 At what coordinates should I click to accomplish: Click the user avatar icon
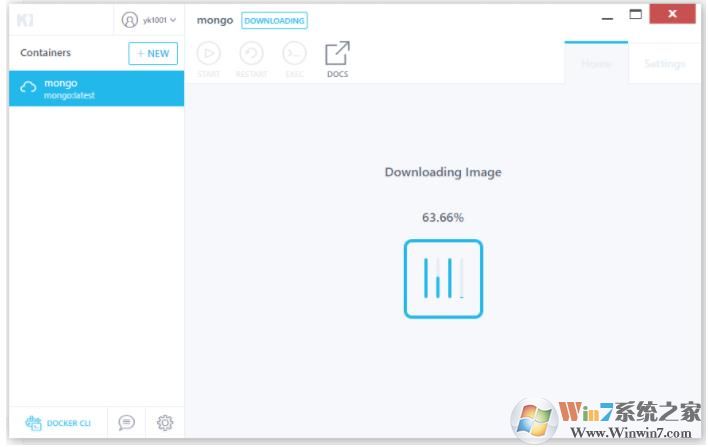tap(130, 20)
